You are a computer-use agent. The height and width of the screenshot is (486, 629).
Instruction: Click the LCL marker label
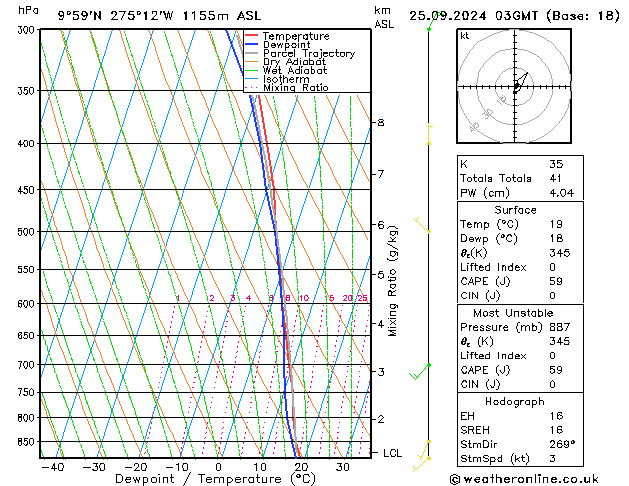393,453
